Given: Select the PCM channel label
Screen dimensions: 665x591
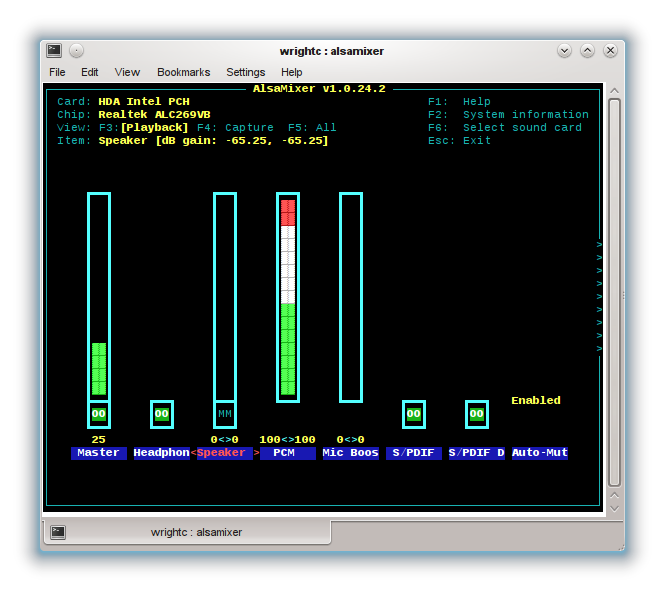Looking at the screenshot, I should pos(288,453).
